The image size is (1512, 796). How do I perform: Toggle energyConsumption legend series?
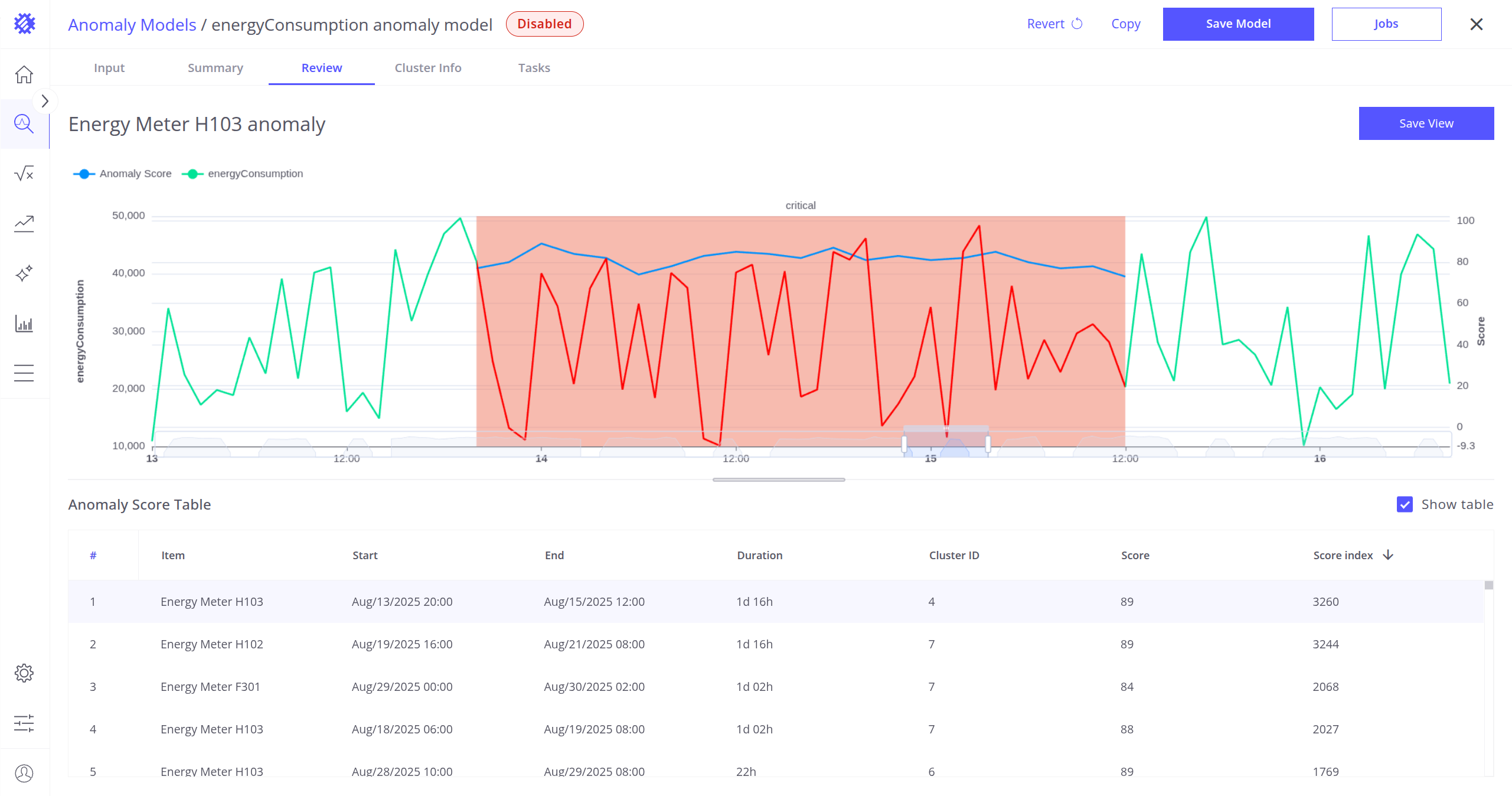(x=243, y=174)
